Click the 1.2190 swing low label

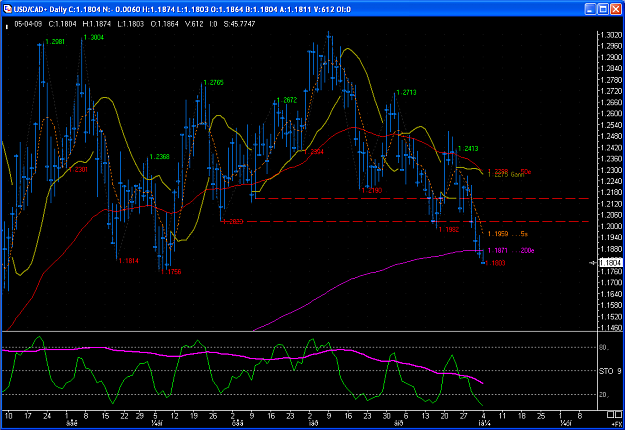point(372,190)
